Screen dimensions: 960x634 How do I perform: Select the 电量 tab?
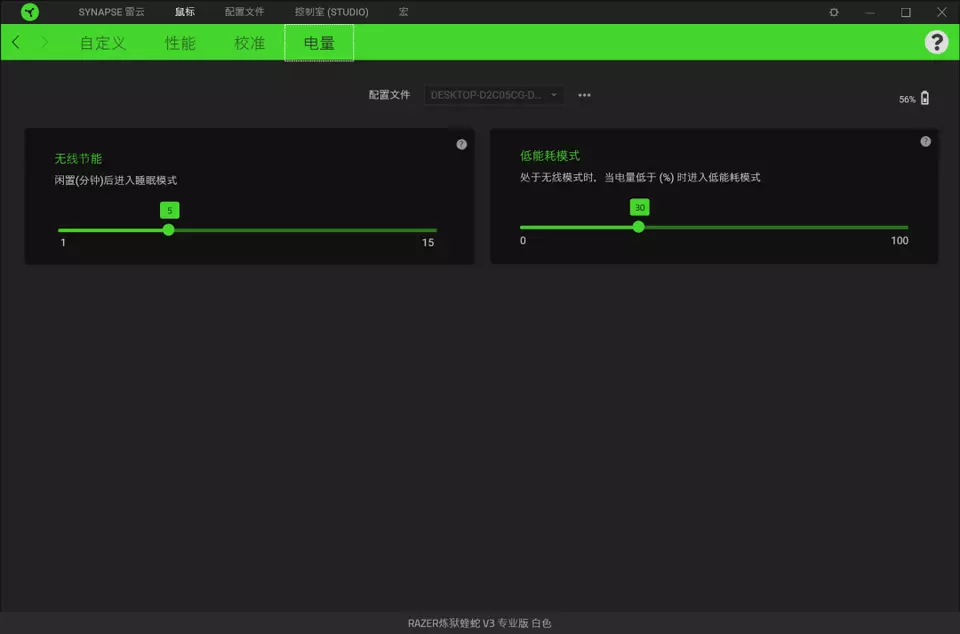(x=319, y=43)
